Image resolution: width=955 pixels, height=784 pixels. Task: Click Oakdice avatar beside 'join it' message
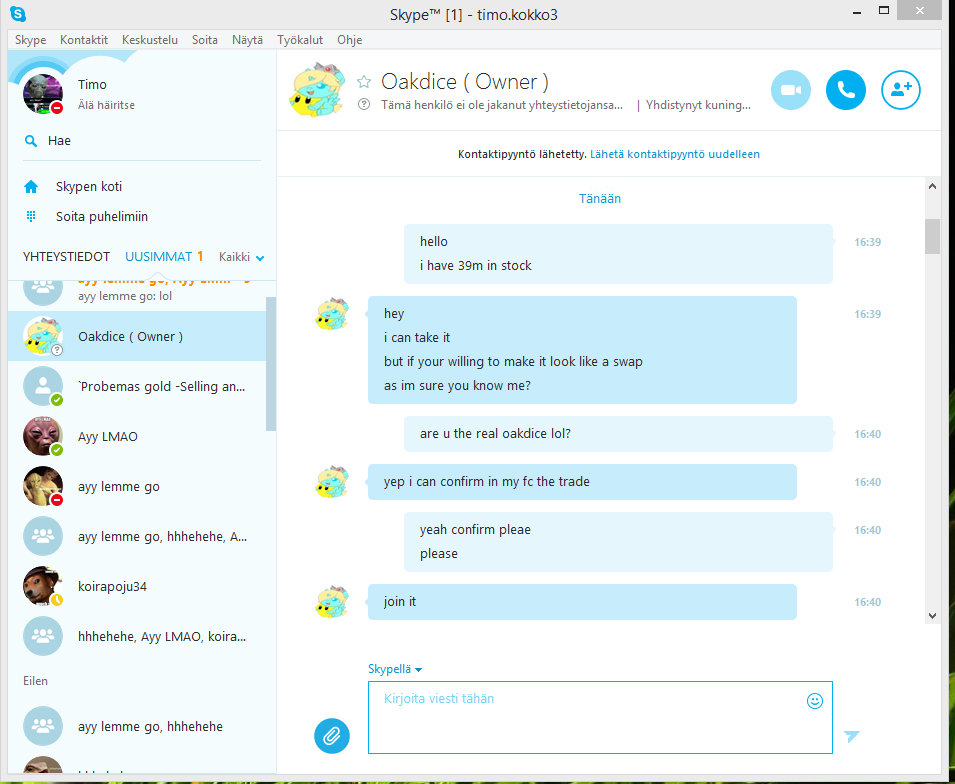pyautogui.click(x=332, y=602)
